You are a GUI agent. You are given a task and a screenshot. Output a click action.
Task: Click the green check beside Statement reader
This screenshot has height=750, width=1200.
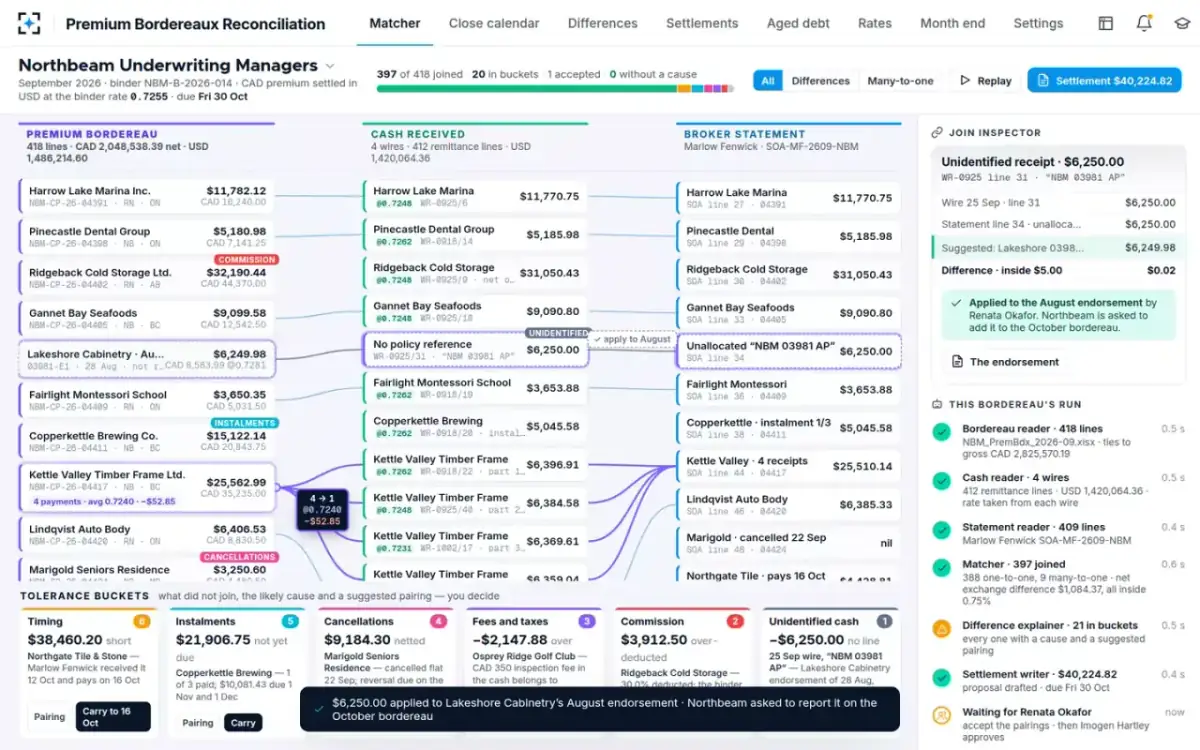(x=941, y=530)
